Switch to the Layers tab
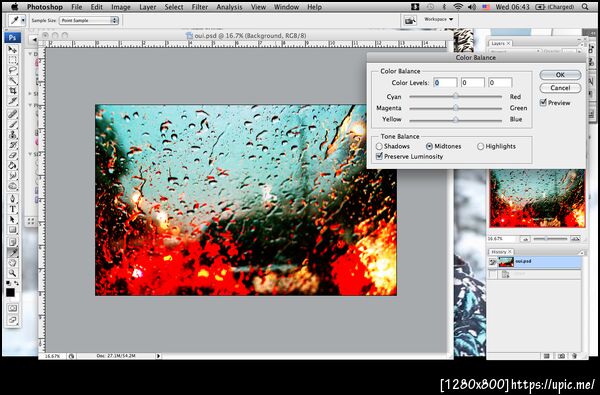 click(x=500, y=43)
